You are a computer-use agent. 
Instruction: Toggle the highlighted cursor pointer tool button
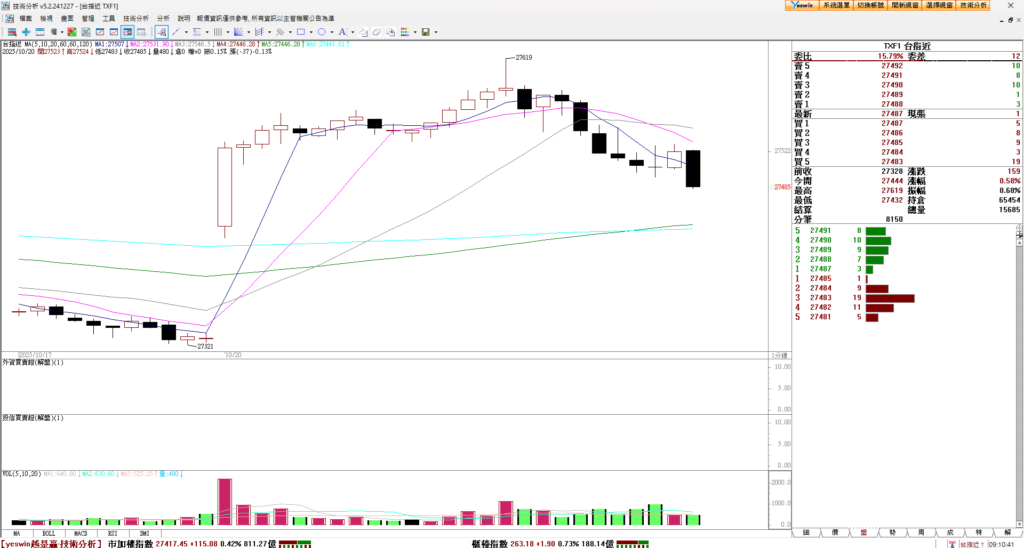162,32
